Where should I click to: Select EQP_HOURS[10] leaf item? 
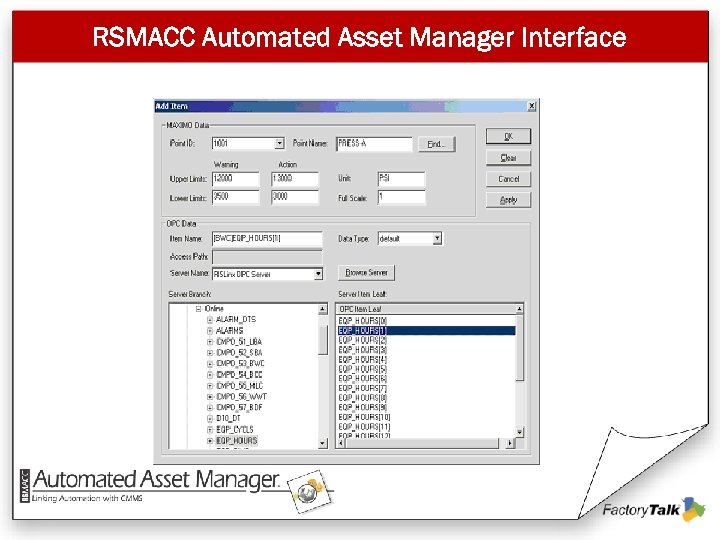[365, 417]
